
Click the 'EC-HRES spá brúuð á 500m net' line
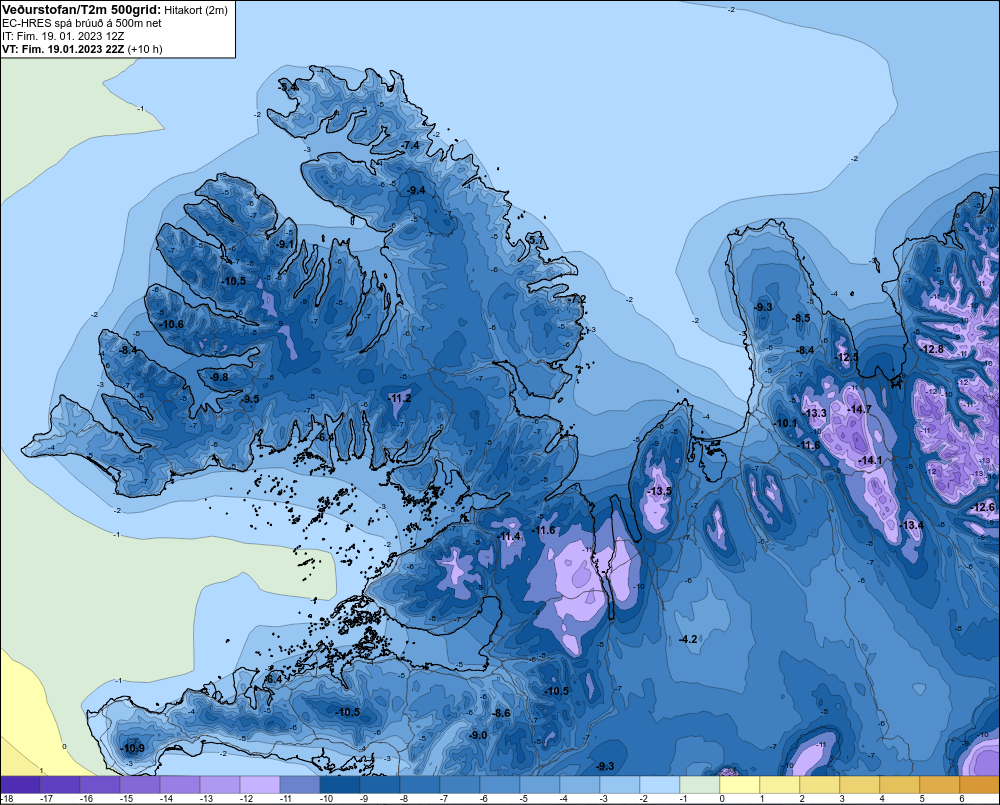82,23
